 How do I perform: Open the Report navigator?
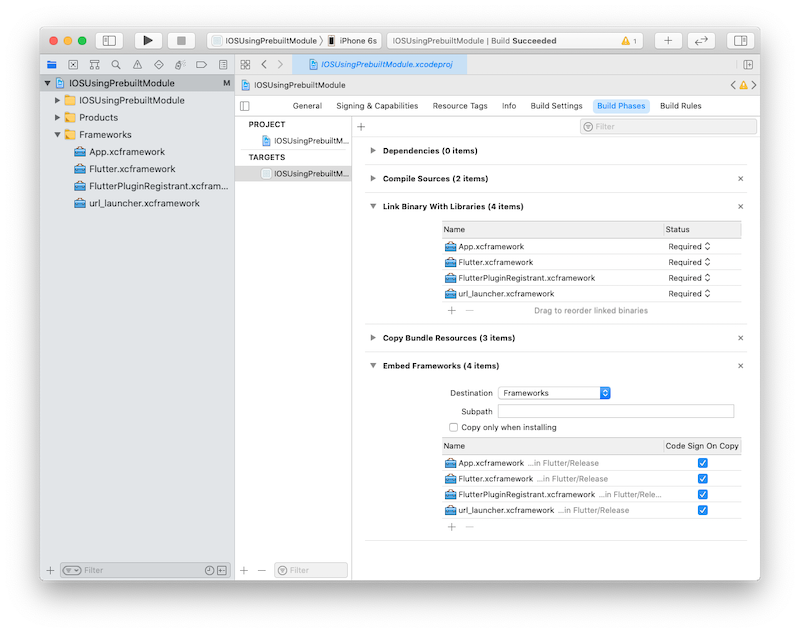[223, 64]
